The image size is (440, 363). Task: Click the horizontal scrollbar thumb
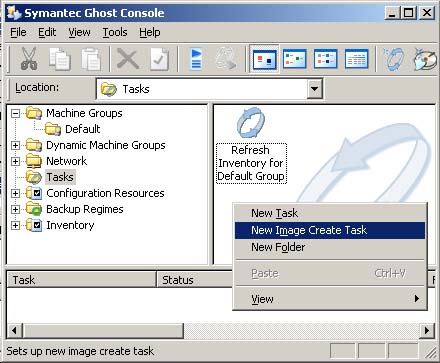[x=103, y=331]
